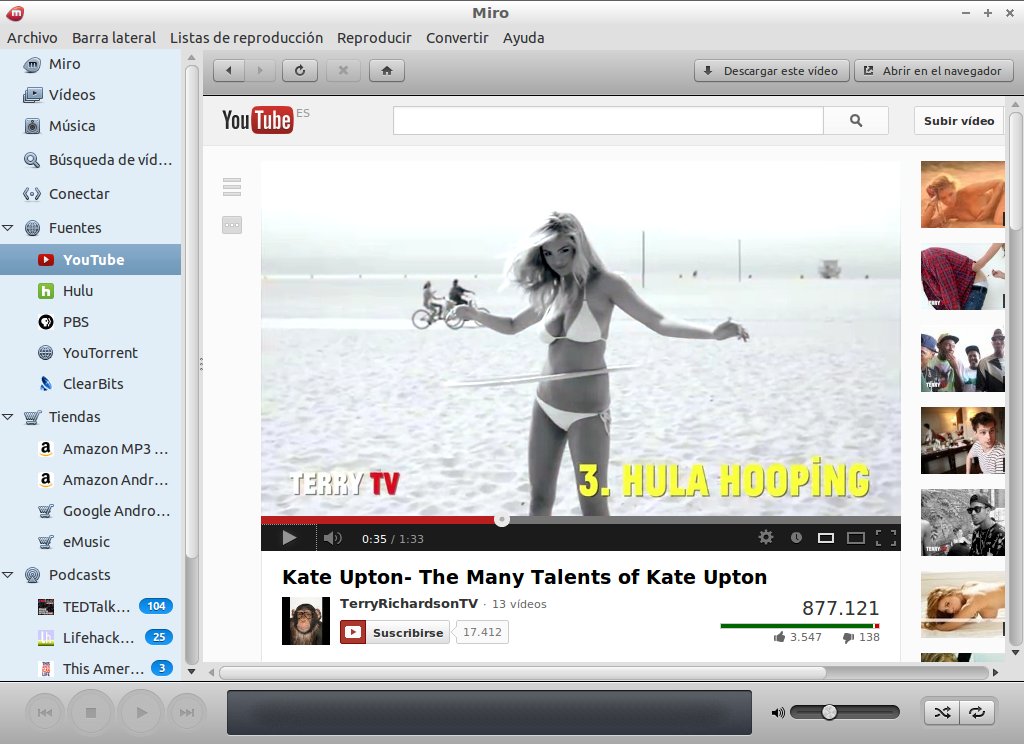Image resolution: width=1024 pixels, height=744 pixels.
Task: Switch to large player size toggle
Action: pyautogui.click(x=856, y=538)
